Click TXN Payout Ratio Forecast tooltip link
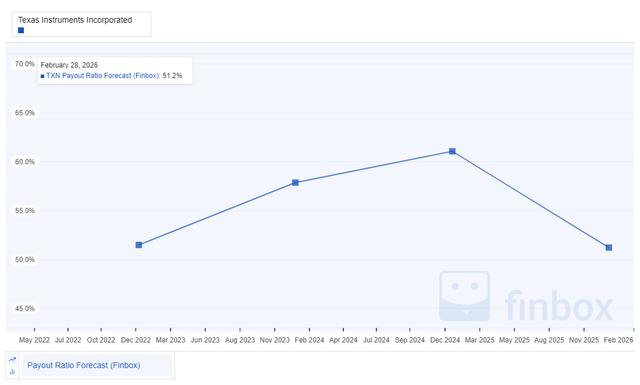This screenshot has height=385, width=640. (103, 76)
